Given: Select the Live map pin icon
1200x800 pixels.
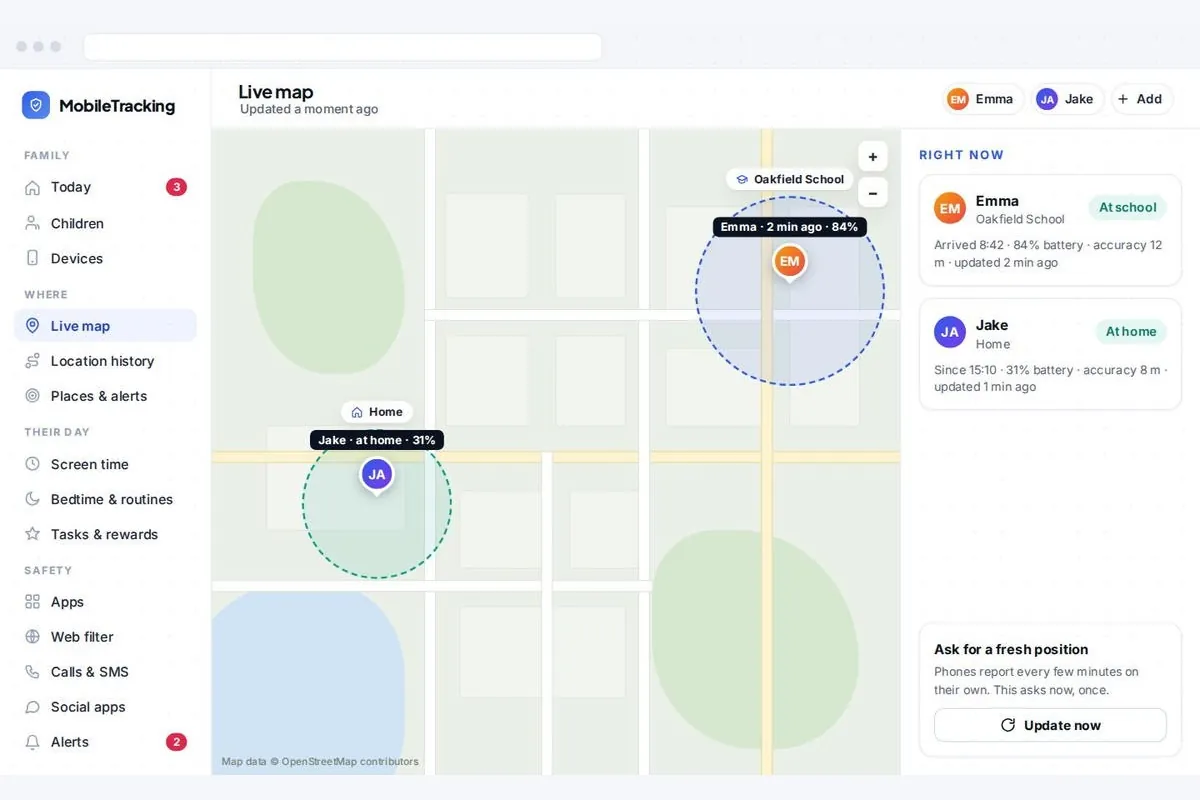Looking at the screenshot, I should click(x=32, y=326).
